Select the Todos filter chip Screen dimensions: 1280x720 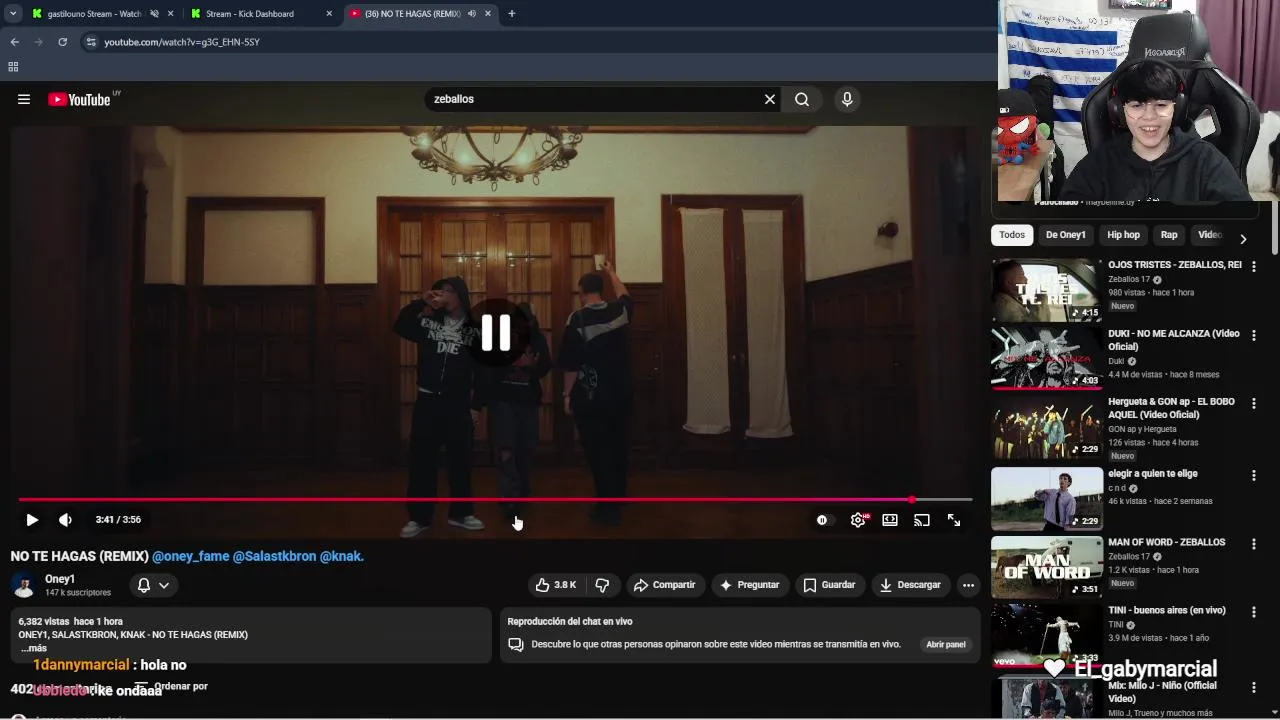coord(1012,235)
